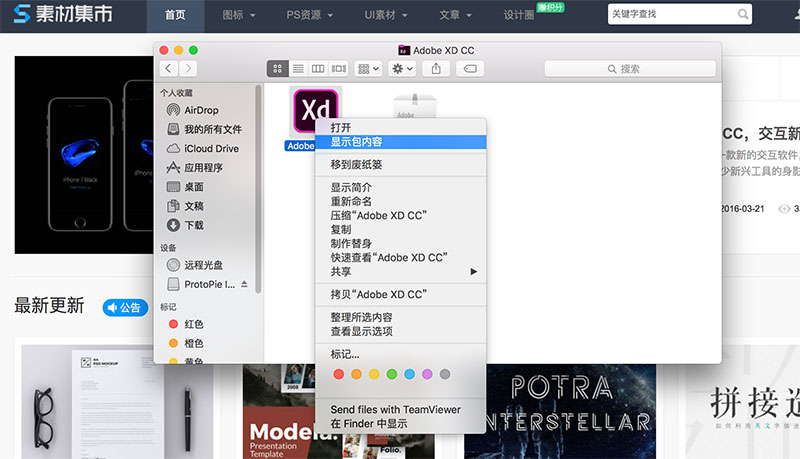Open 应用程序 in the sidebar
Screen dimensions: 800x459
tap(195, 168)
